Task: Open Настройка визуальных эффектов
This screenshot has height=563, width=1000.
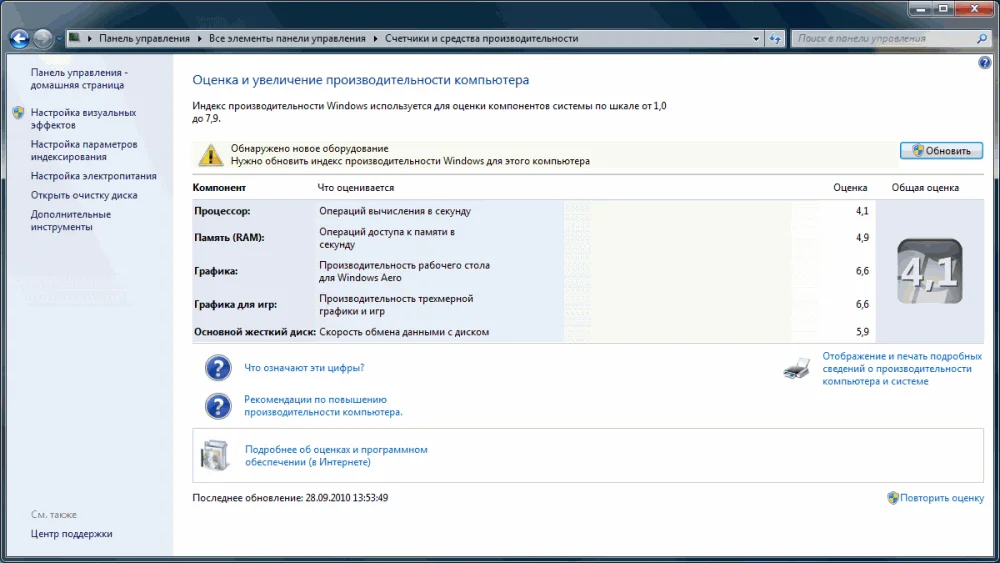Action: [83, 119]
